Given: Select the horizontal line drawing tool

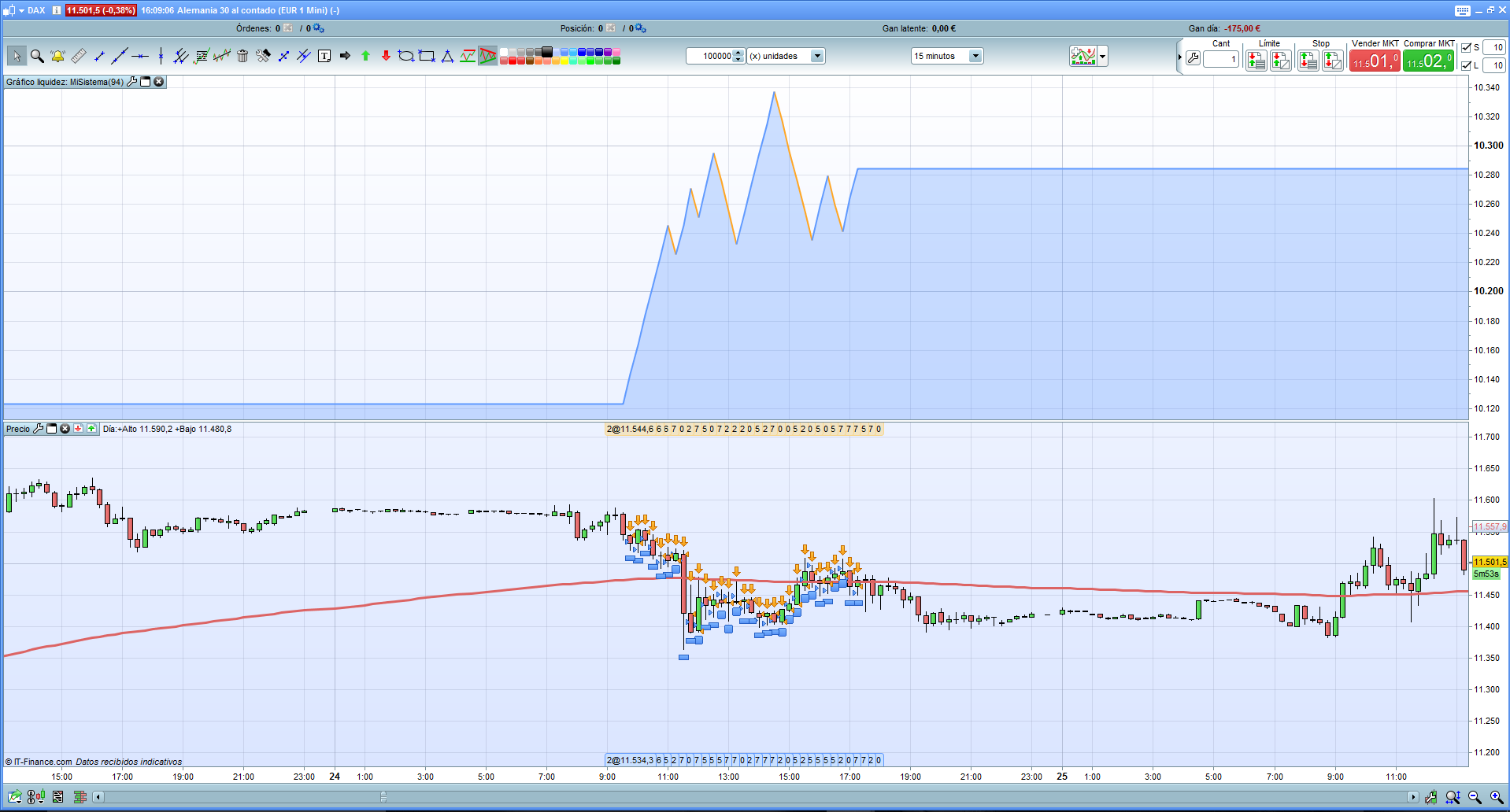Looking at the screenshot, I should (140, 56).
